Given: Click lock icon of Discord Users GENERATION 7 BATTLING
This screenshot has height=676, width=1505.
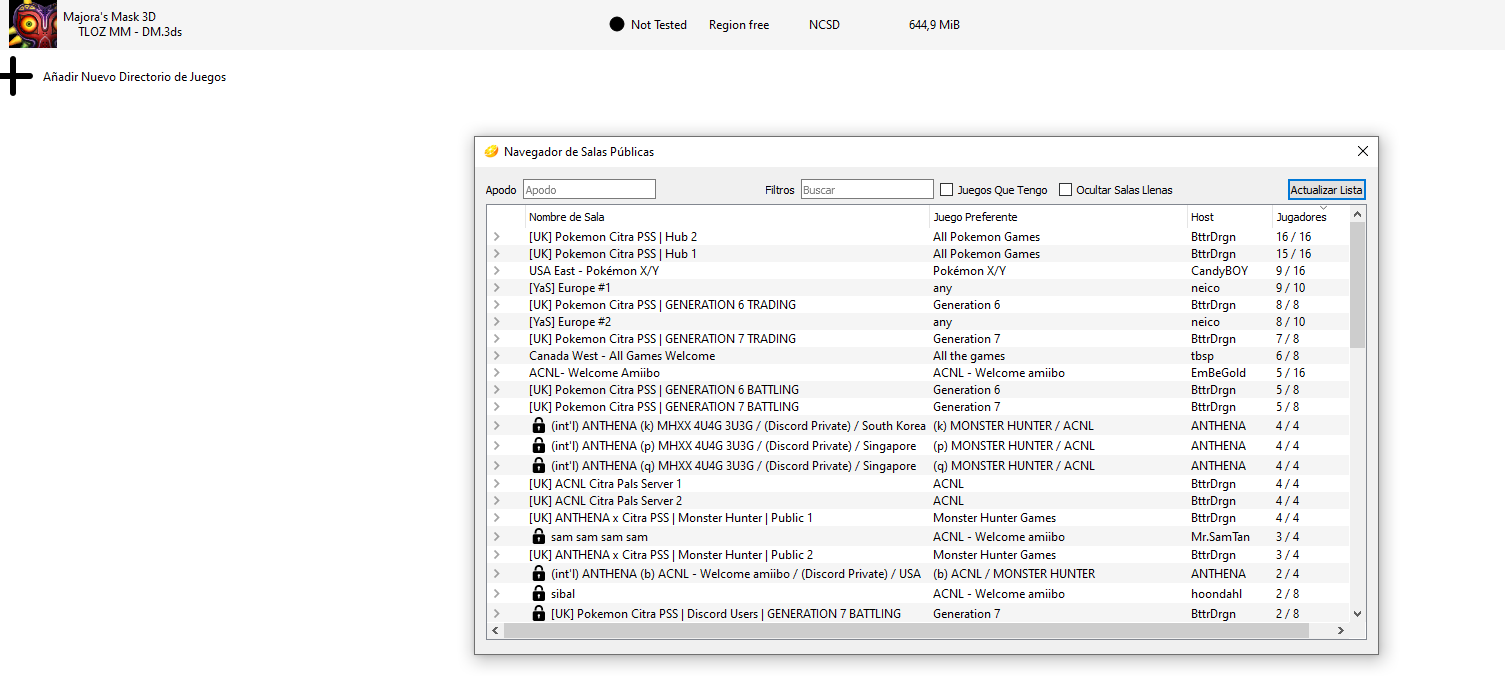Looking at the screenshot, I should point(538,614).
